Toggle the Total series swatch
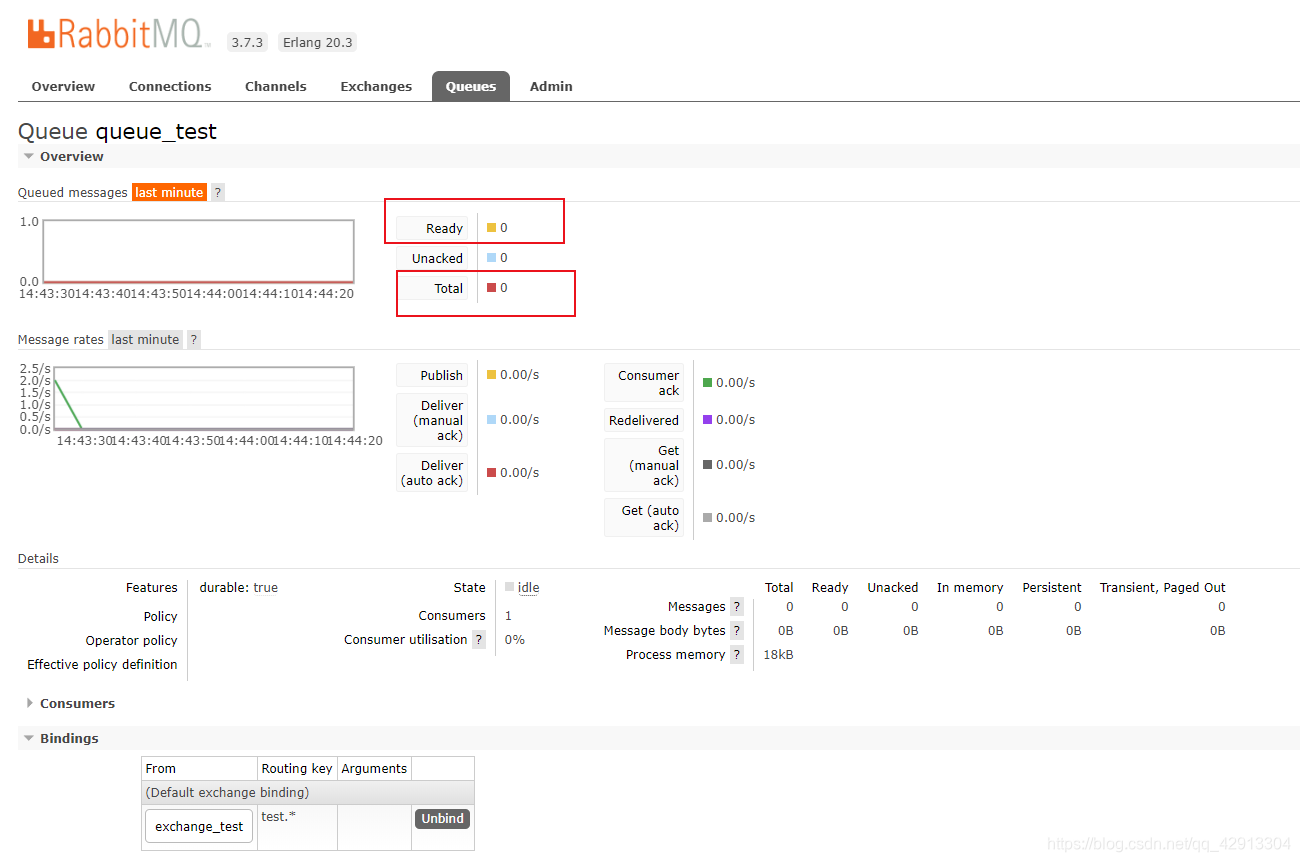The width and height of the screenshot is (1300, 862). (491, 288)
